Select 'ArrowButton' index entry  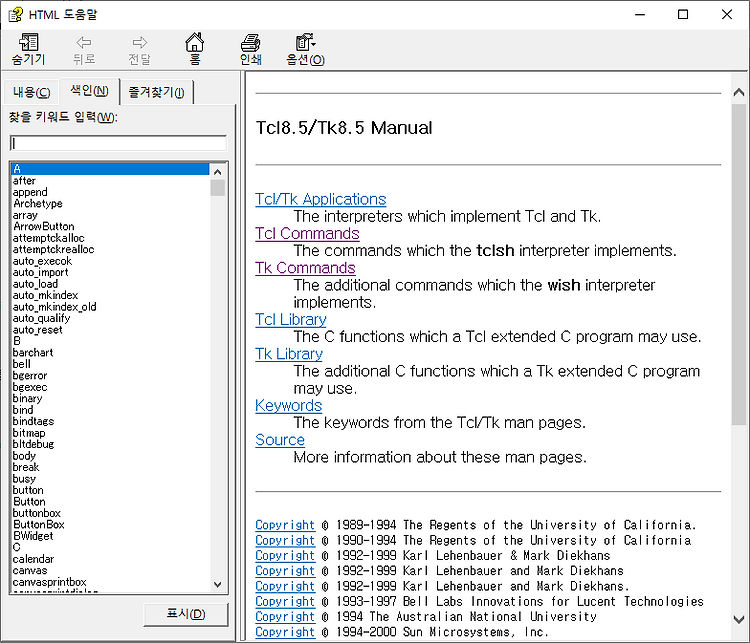(44, 227)
